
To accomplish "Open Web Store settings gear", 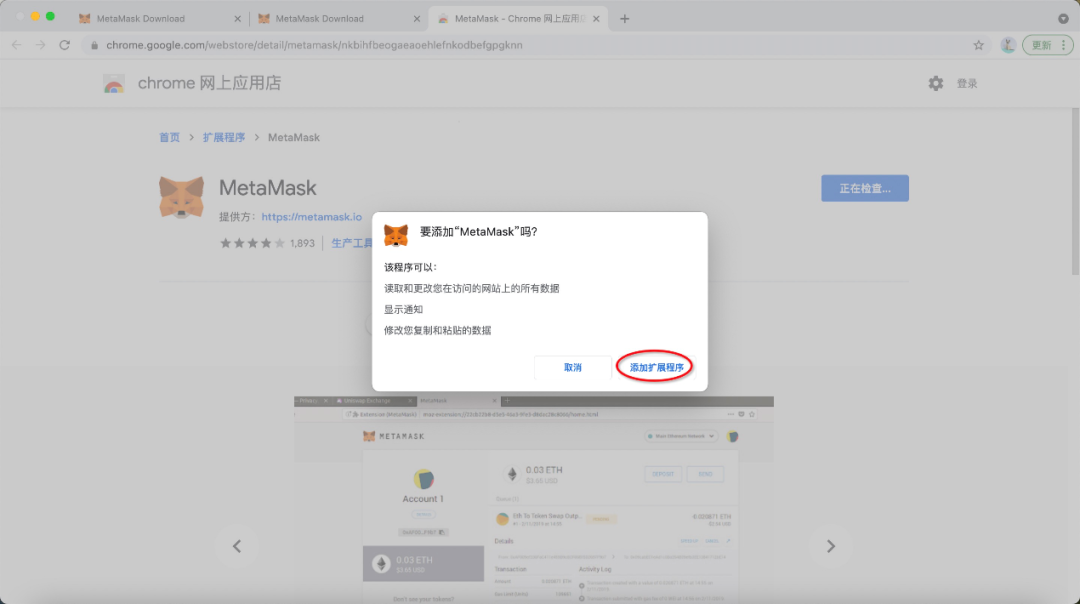I will (935, 83).
